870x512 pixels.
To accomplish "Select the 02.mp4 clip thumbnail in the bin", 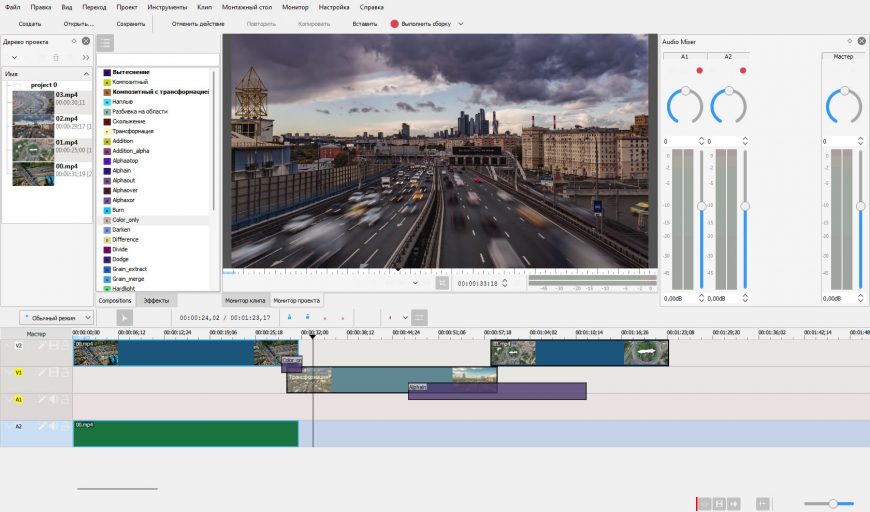I will click(x=33, y=126).
